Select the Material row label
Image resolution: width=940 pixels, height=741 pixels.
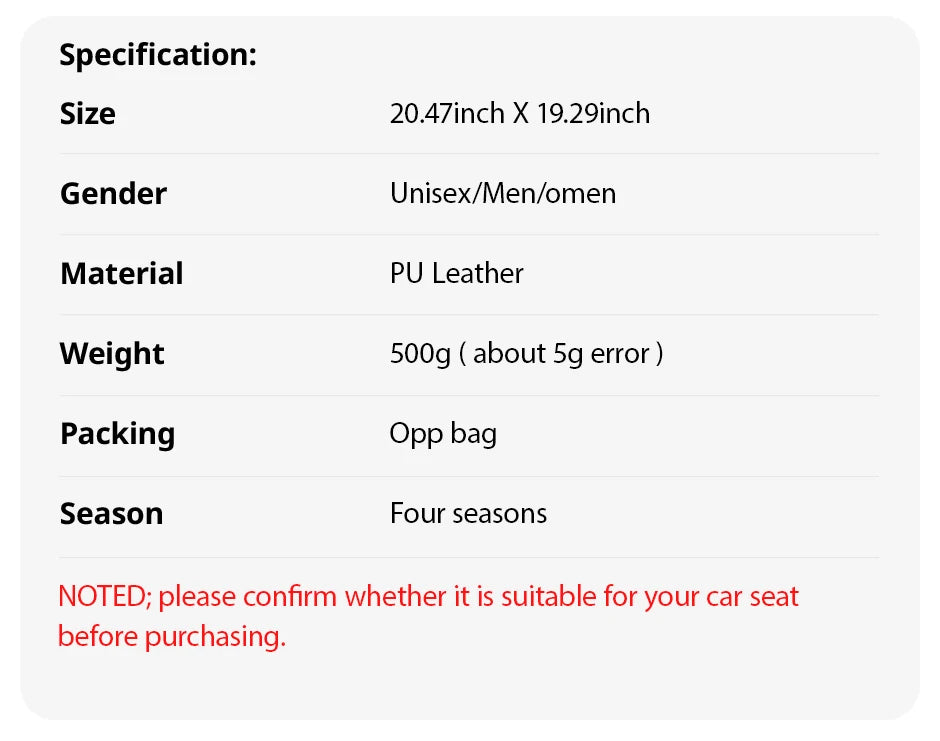coord(121,274)
